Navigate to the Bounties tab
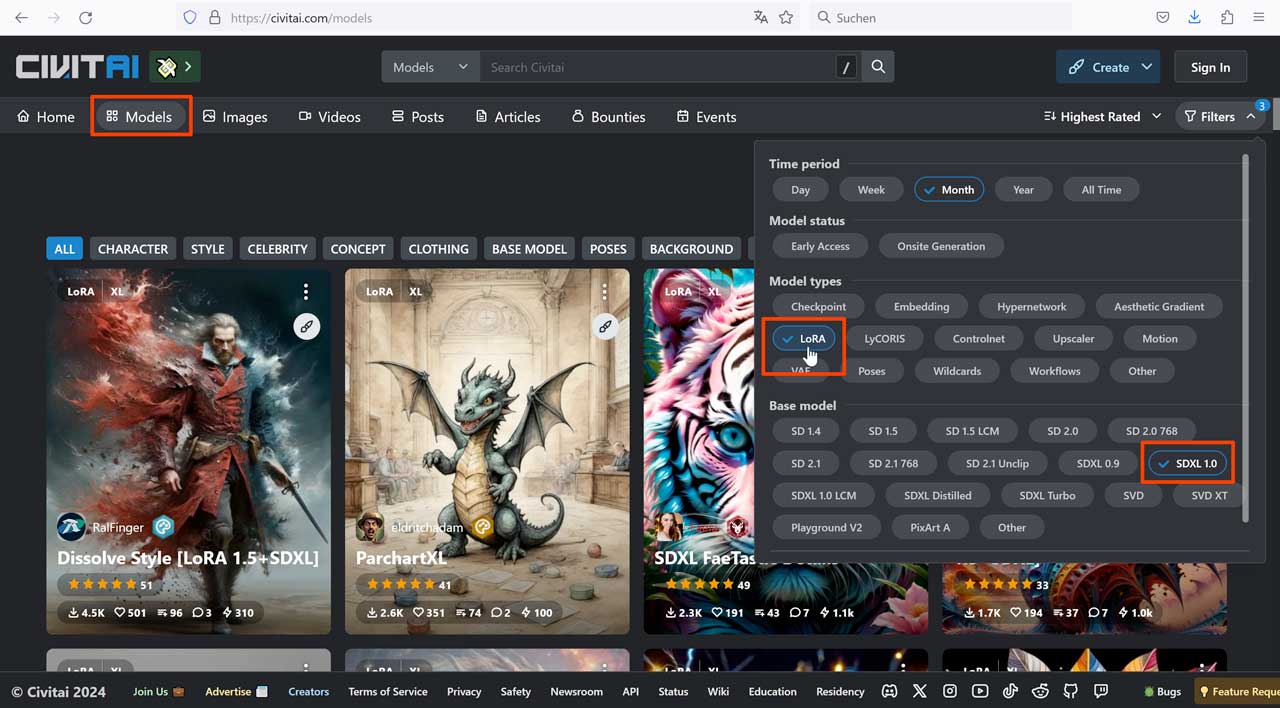The height and width of the screenshot is (708, 1280). coord(609,117)
